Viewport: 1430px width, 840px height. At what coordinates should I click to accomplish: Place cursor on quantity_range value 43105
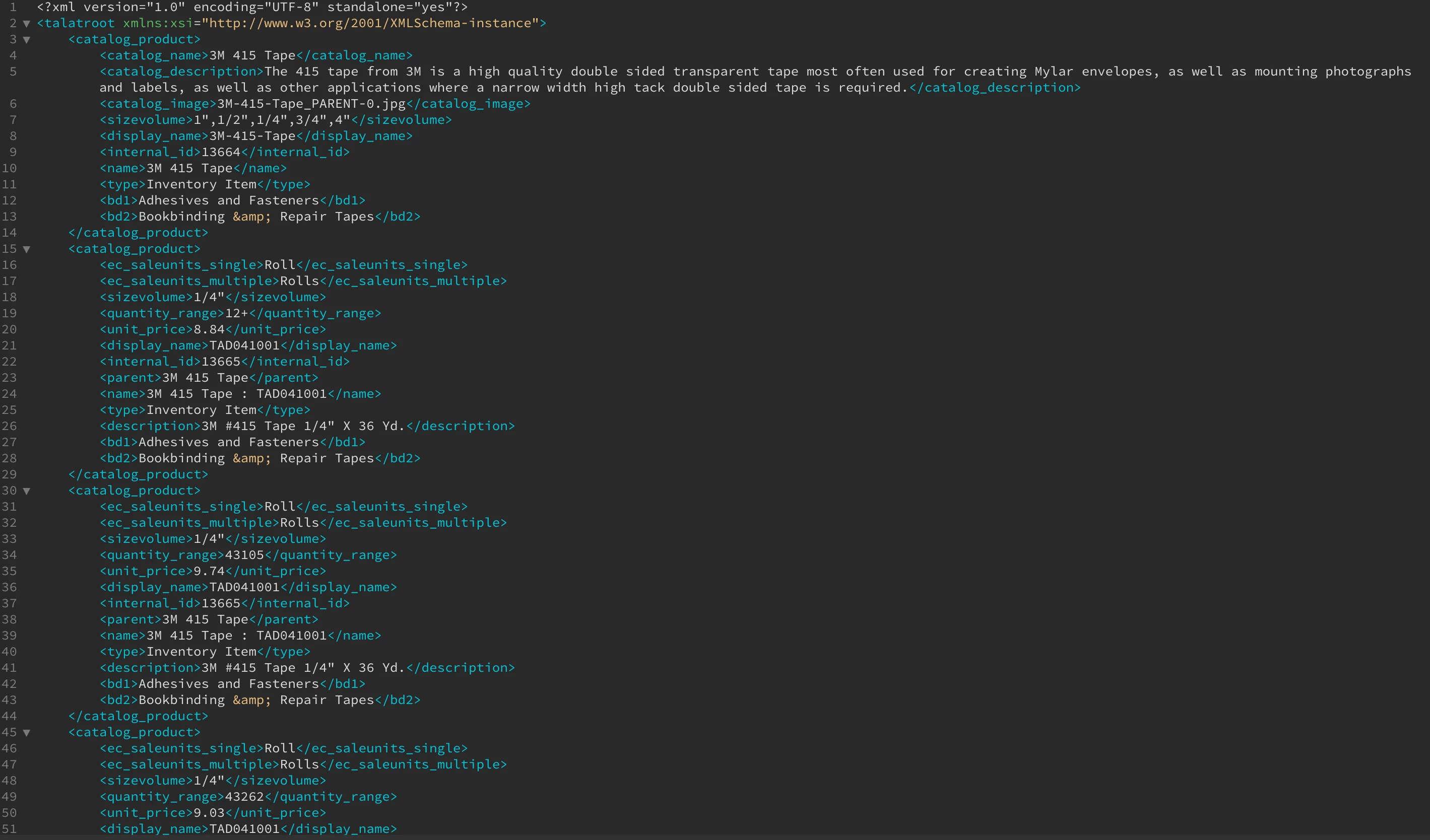pos(244,555)
